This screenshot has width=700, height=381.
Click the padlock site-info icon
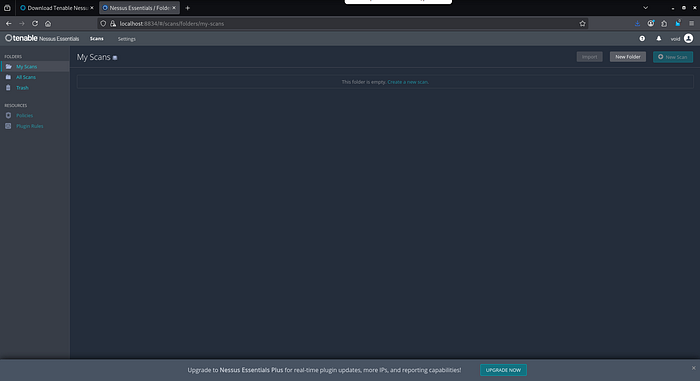(113, 24)
